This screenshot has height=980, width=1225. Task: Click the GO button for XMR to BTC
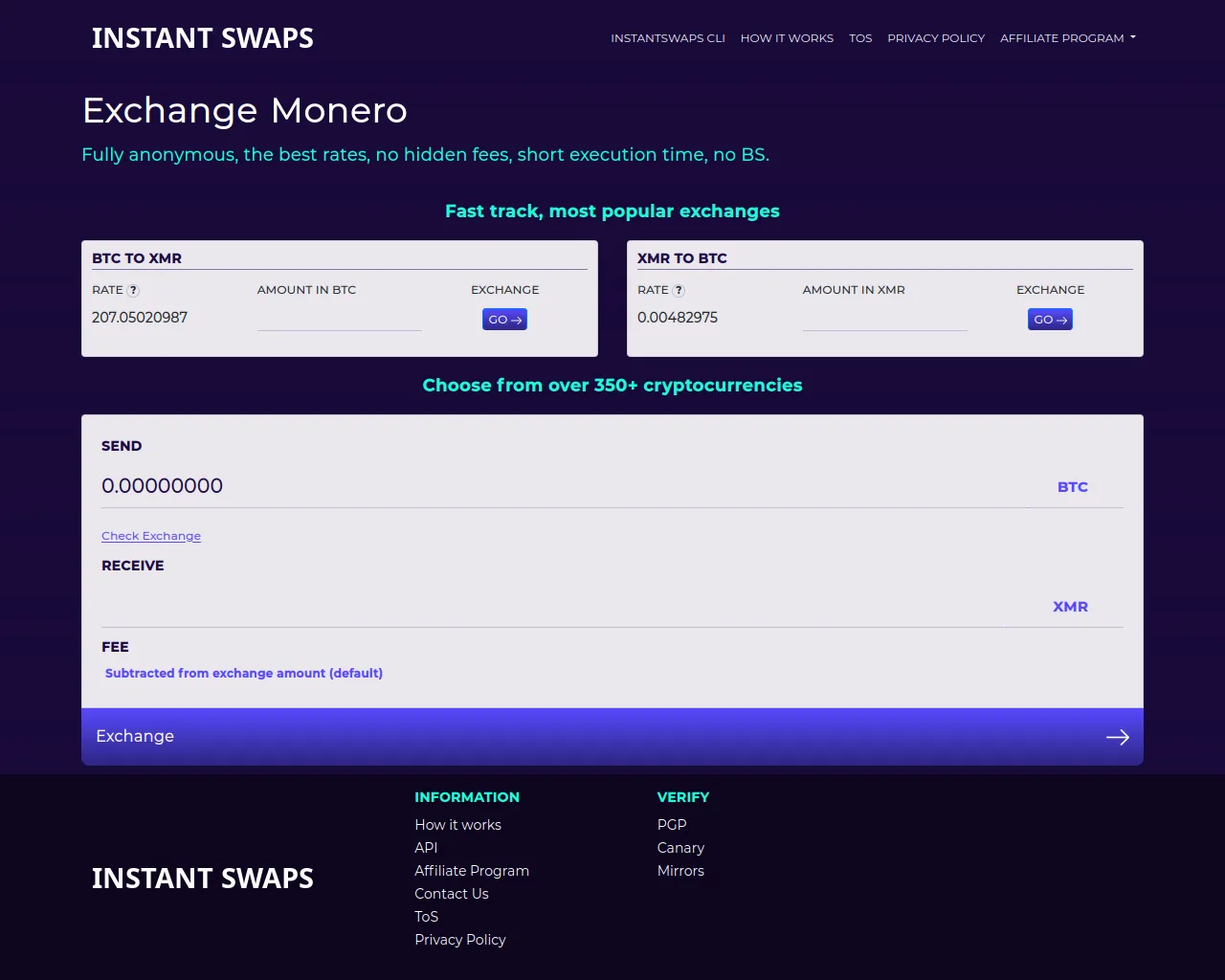(1050, 320)
